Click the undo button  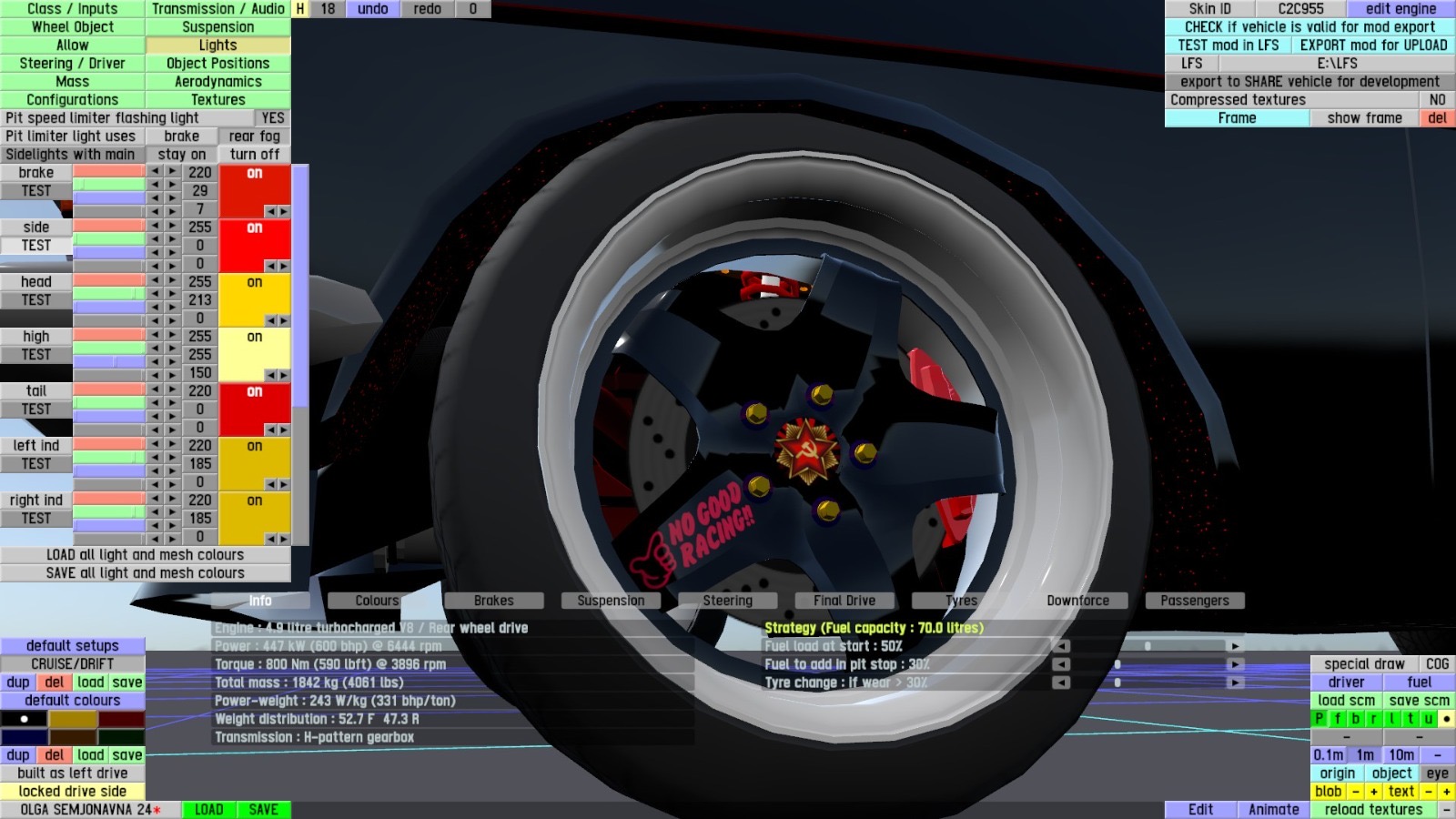click(373, 9)
